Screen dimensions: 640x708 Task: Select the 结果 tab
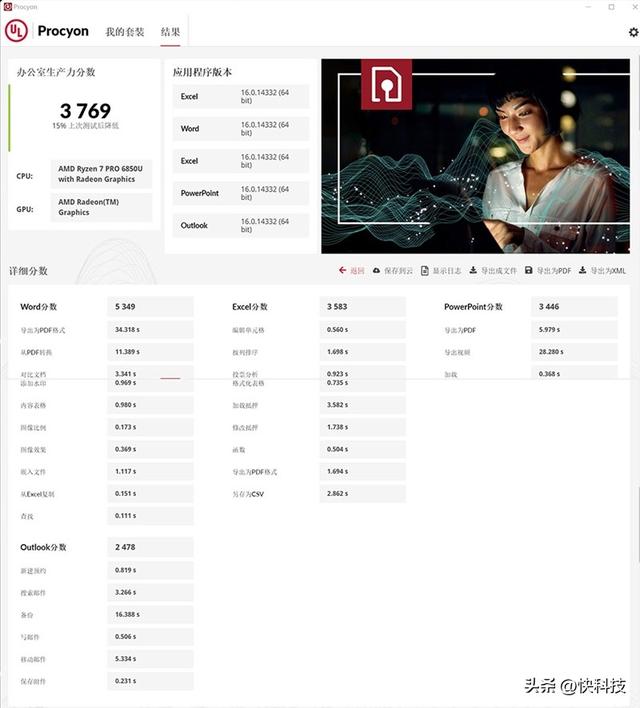pos(170,32)
